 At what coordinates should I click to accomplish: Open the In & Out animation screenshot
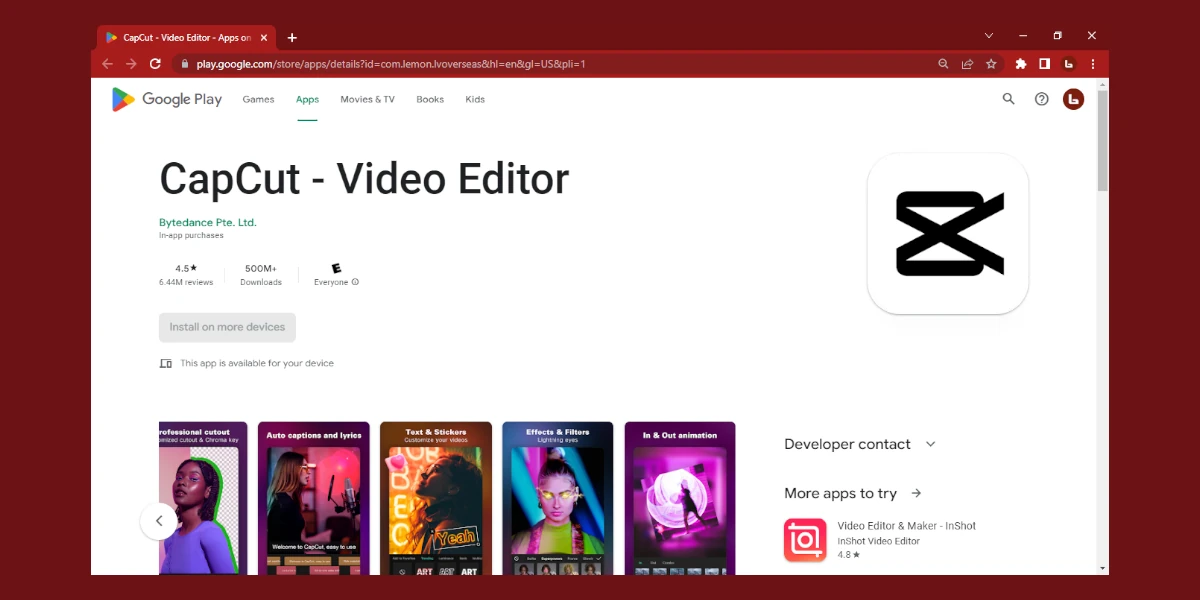680,498
